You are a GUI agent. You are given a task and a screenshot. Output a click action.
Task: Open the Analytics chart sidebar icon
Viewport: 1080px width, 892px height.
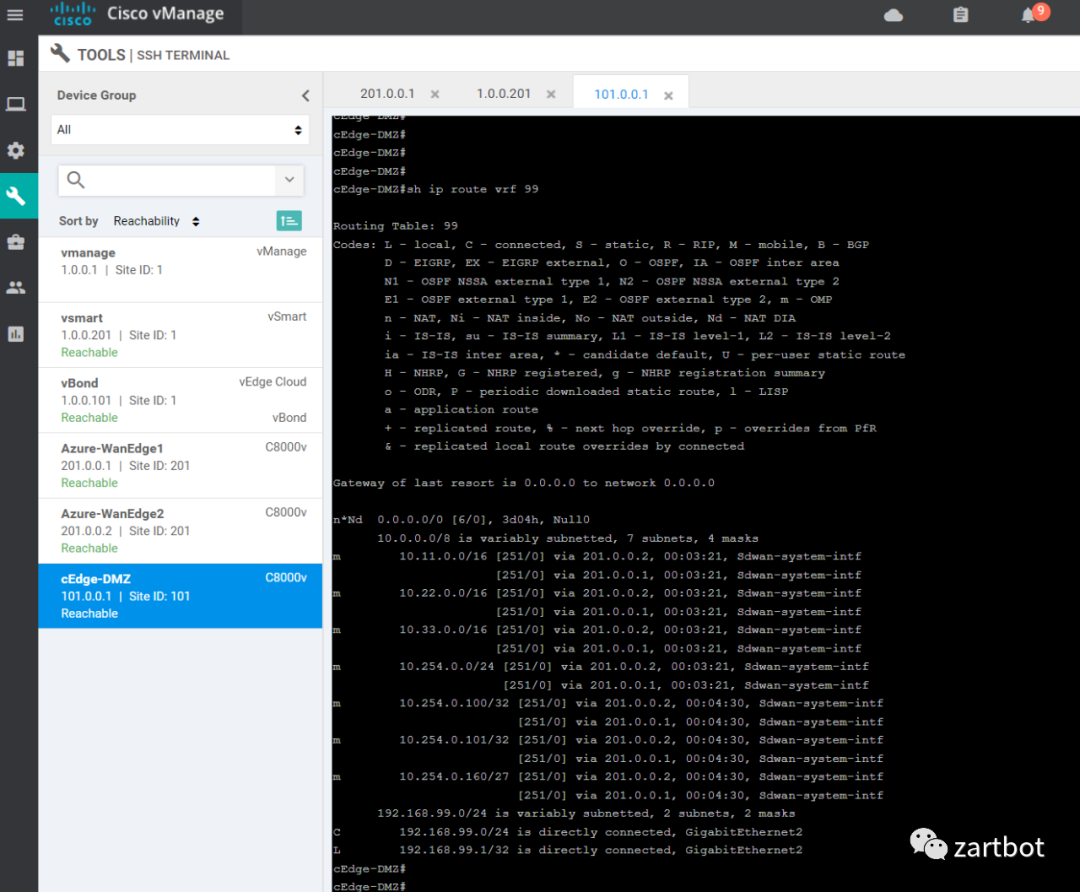(x=16, y=334)
